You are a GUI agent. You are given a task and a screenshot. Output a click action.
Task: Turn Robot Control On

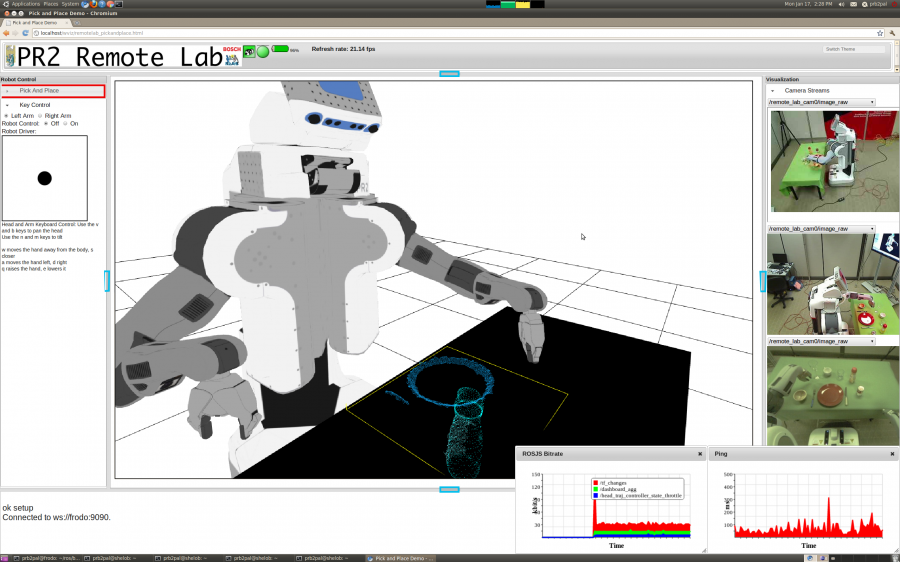click(x=65, y=124)
